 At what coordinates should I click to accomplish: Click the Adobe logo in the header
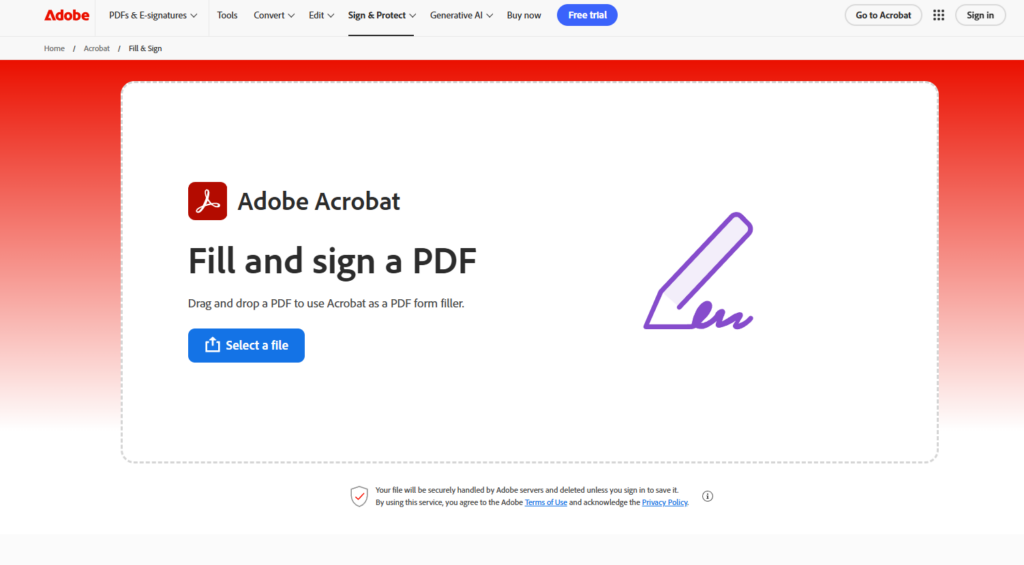tap(66, 15)
